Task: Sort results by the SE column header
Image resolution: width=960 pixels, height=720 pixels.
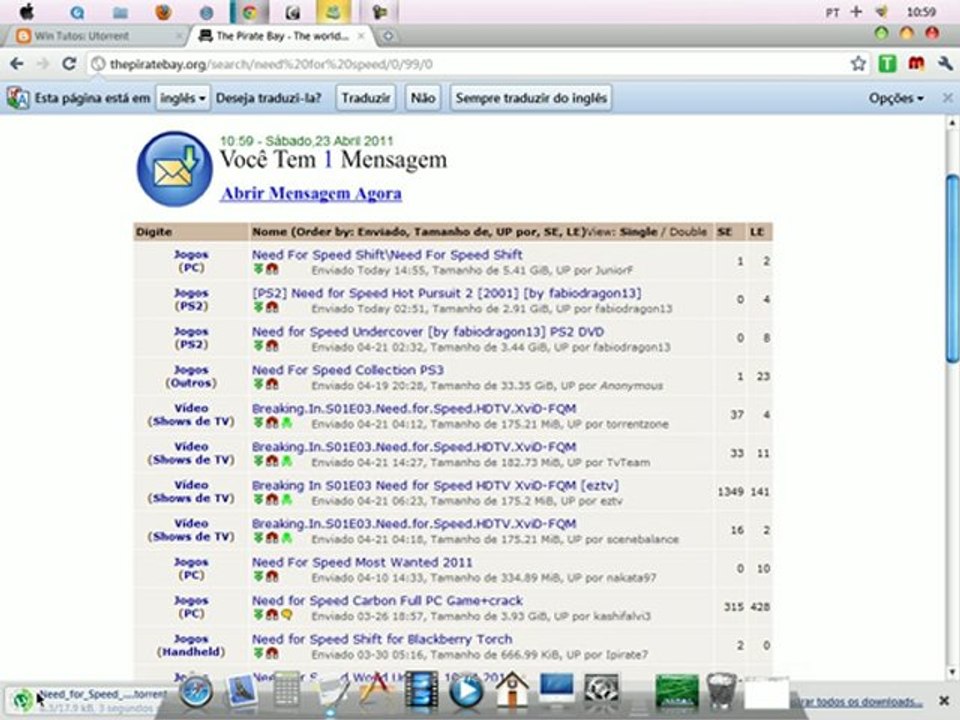Action: [x=725, y=232]
